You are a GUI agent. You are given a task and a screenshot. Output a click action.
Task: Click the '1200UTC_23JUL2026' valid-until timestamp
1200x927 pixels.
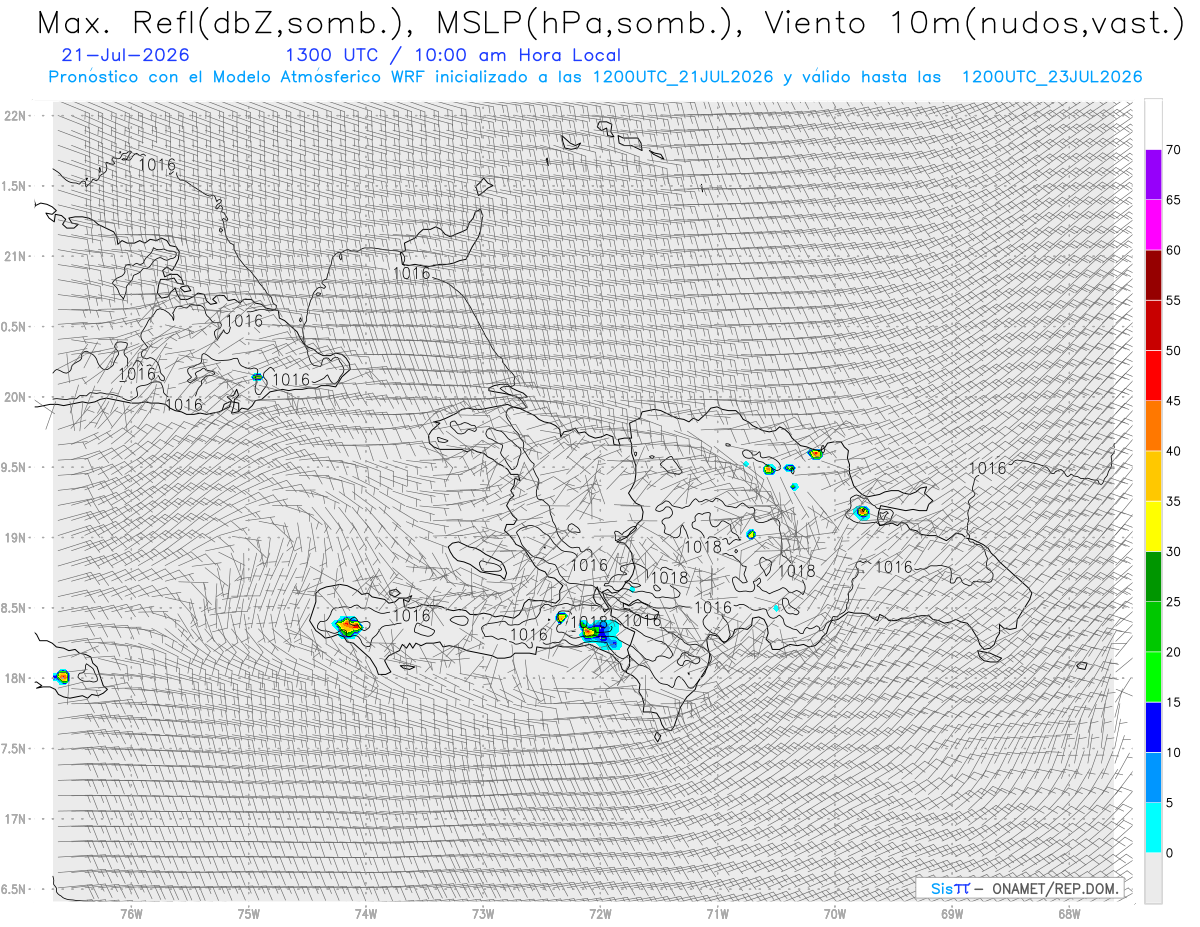pyautogui.click(x=1052, y=77)
